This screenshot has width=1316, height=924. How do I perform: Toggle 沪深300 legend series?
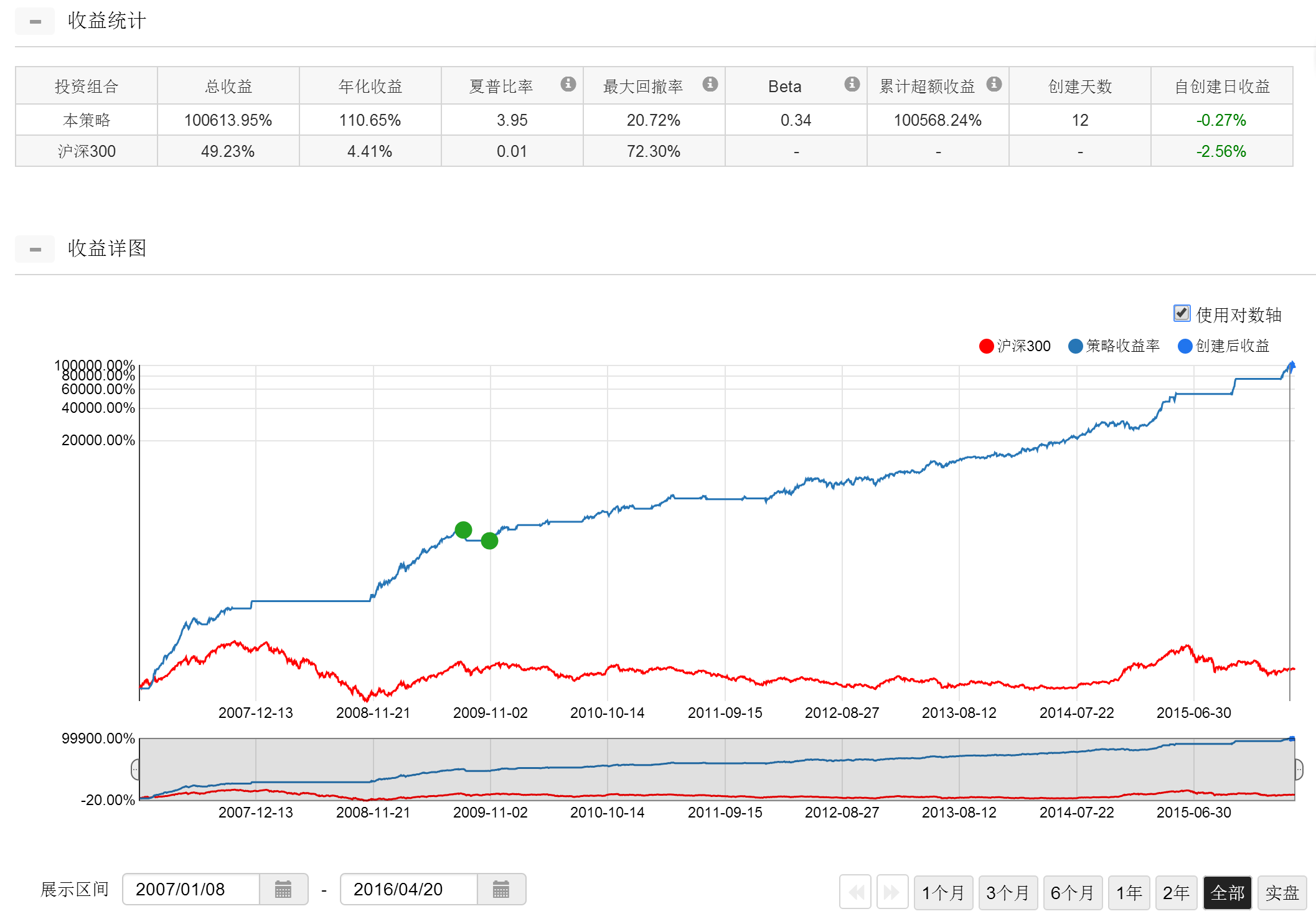click(1015, 346)
